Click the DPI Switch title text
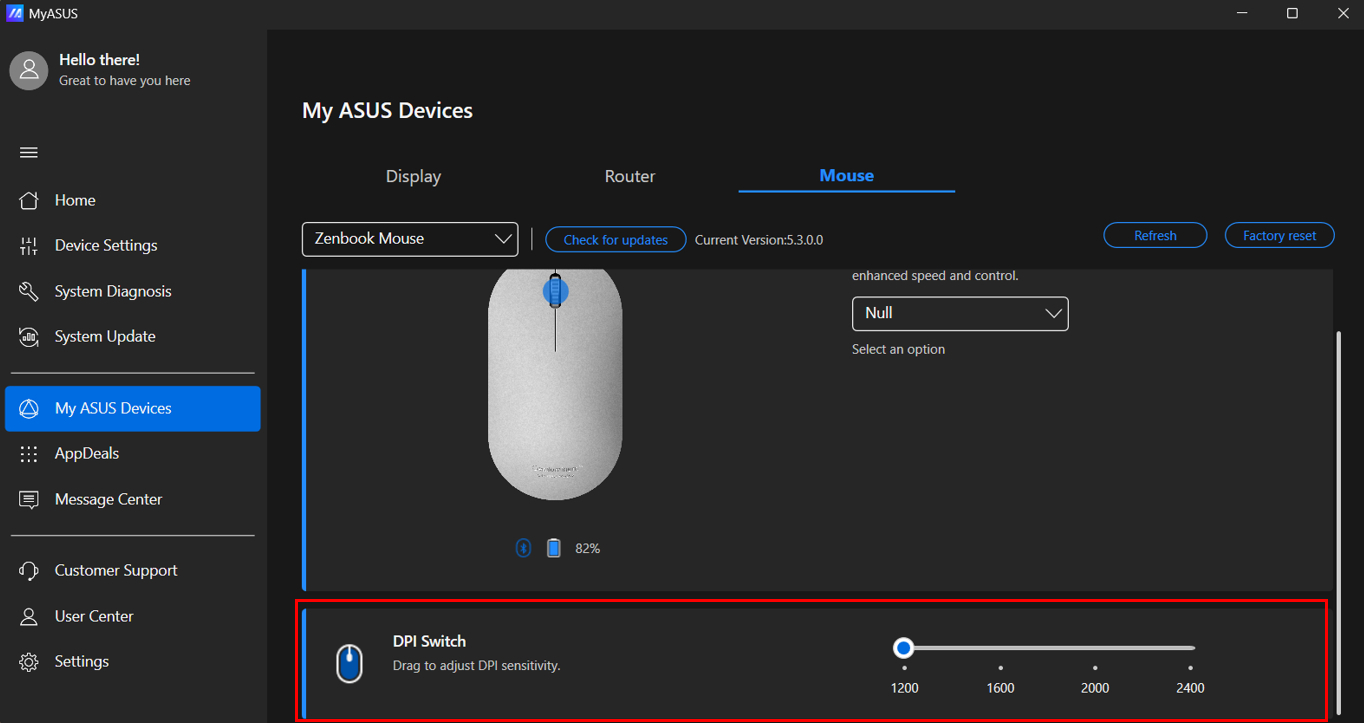Image resolution: width=1364 pixels, height=723 pixels. point(429,641)
